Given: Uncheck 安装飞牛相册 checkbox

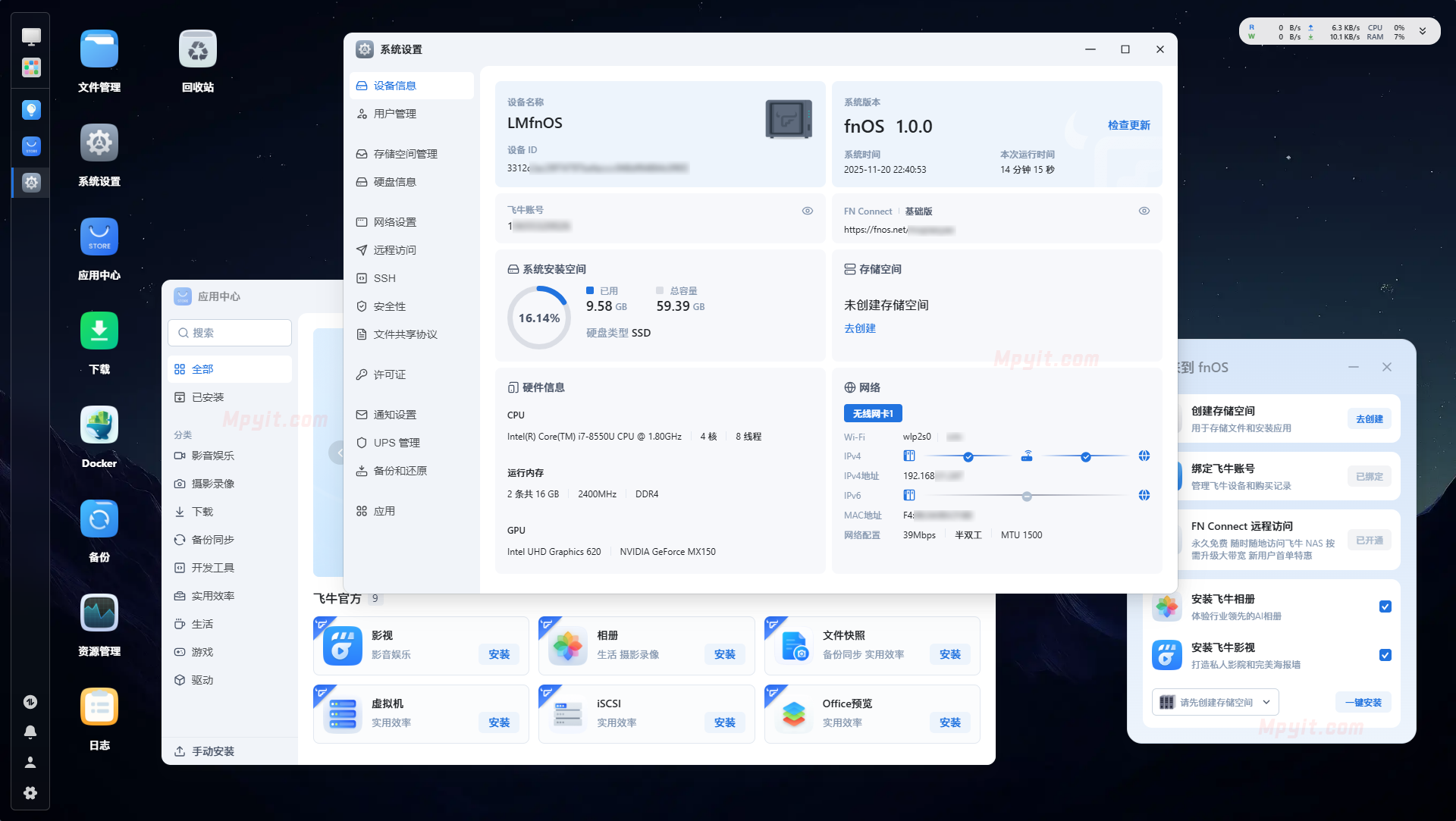Looking at the screenshot, I should 1385,606.
